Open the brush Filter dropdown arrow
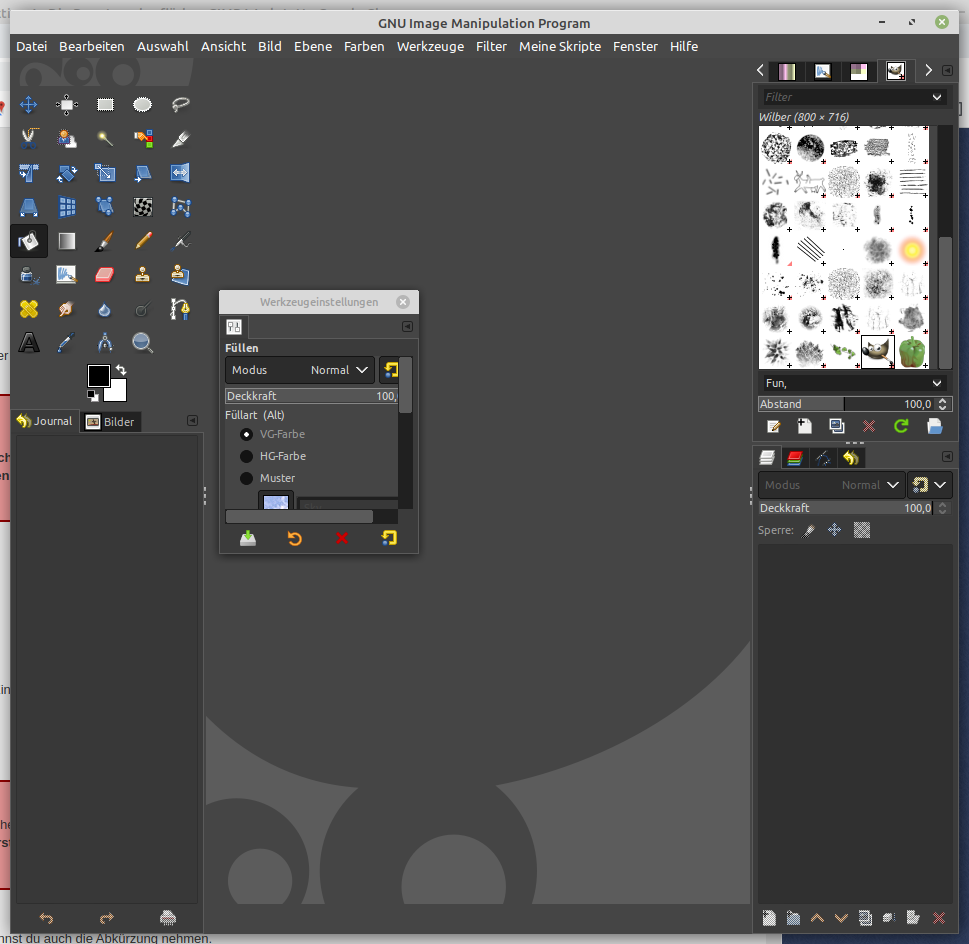This screenshot has width=969, height=944. tap(936, 97)
